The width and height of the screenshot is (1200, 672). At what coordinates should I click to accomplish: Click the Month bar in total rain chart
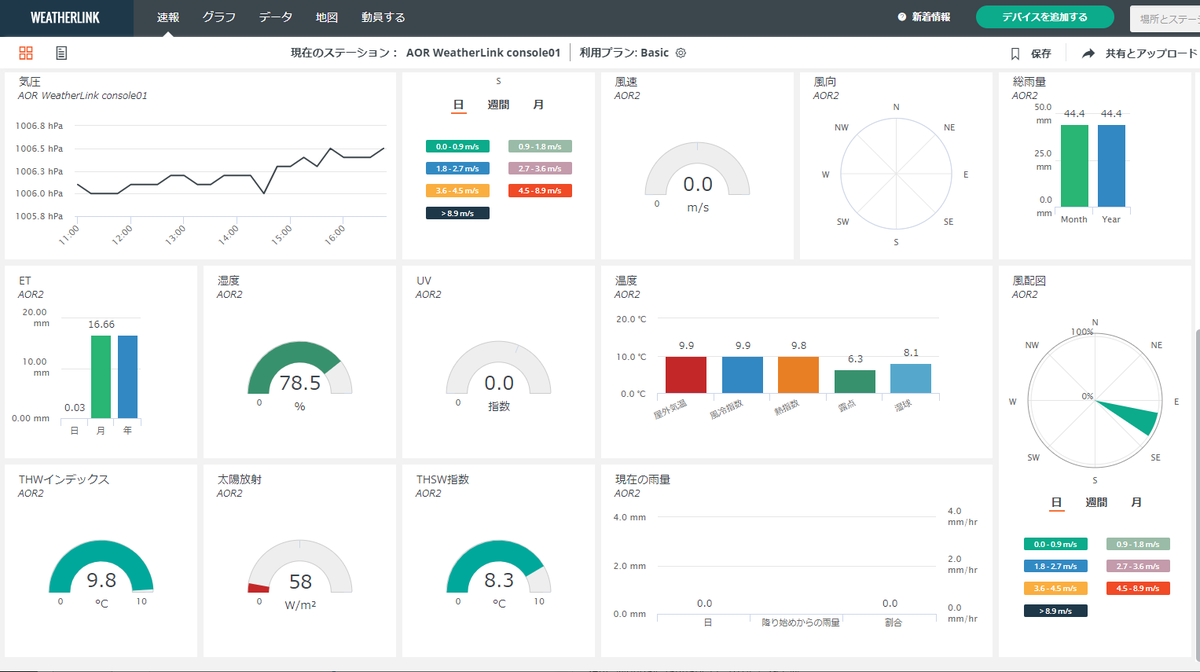pos(1074,167)
